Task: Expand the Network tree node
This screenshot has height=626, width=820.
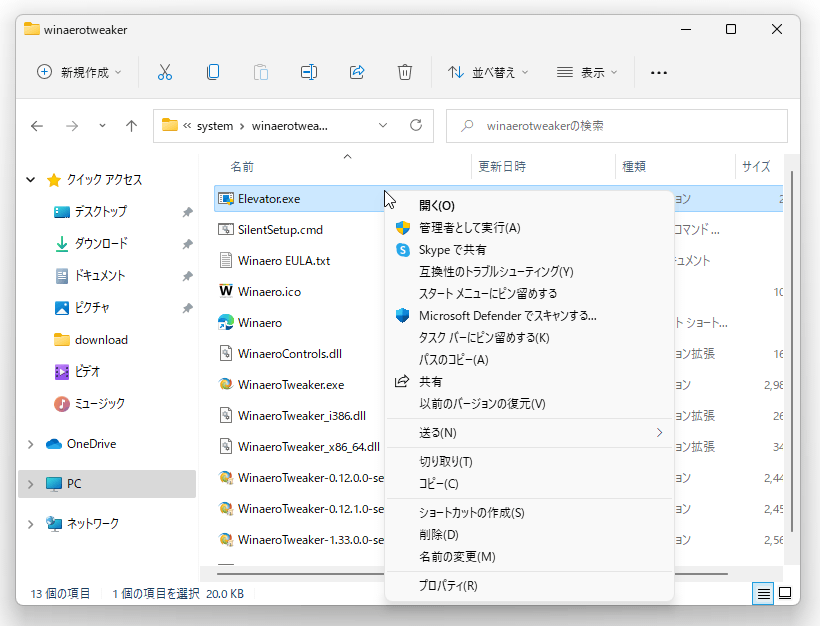Action: pyautogui.click(x=31, y=523)
